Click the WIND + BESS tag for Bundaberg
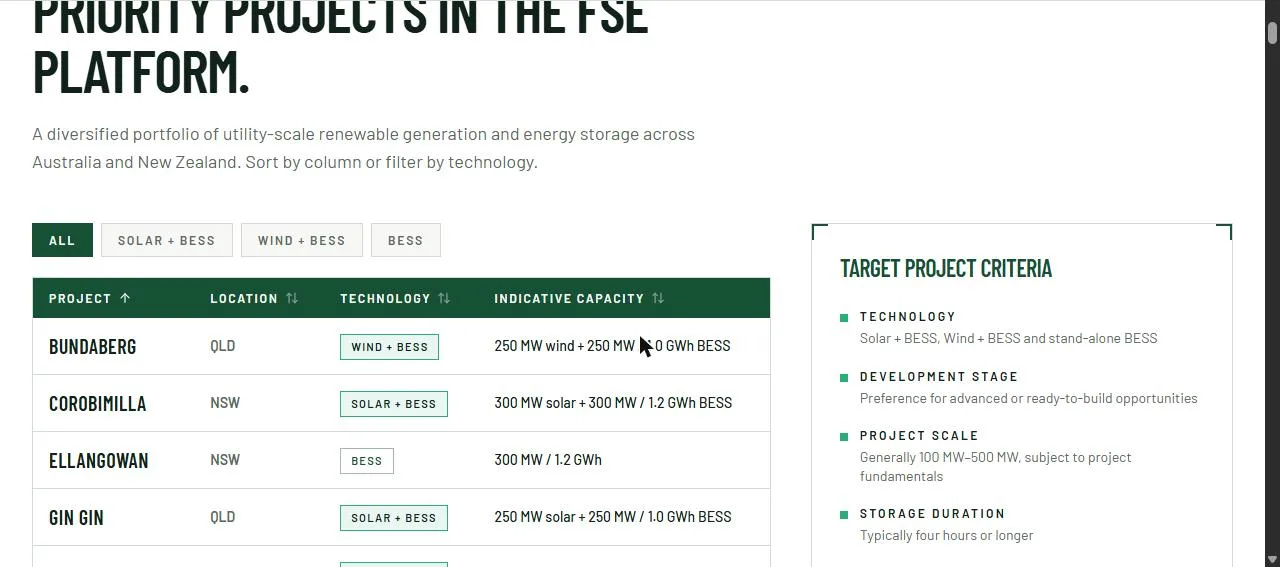1280x567 pixels. pyautogui.click(x=389, y=347)
